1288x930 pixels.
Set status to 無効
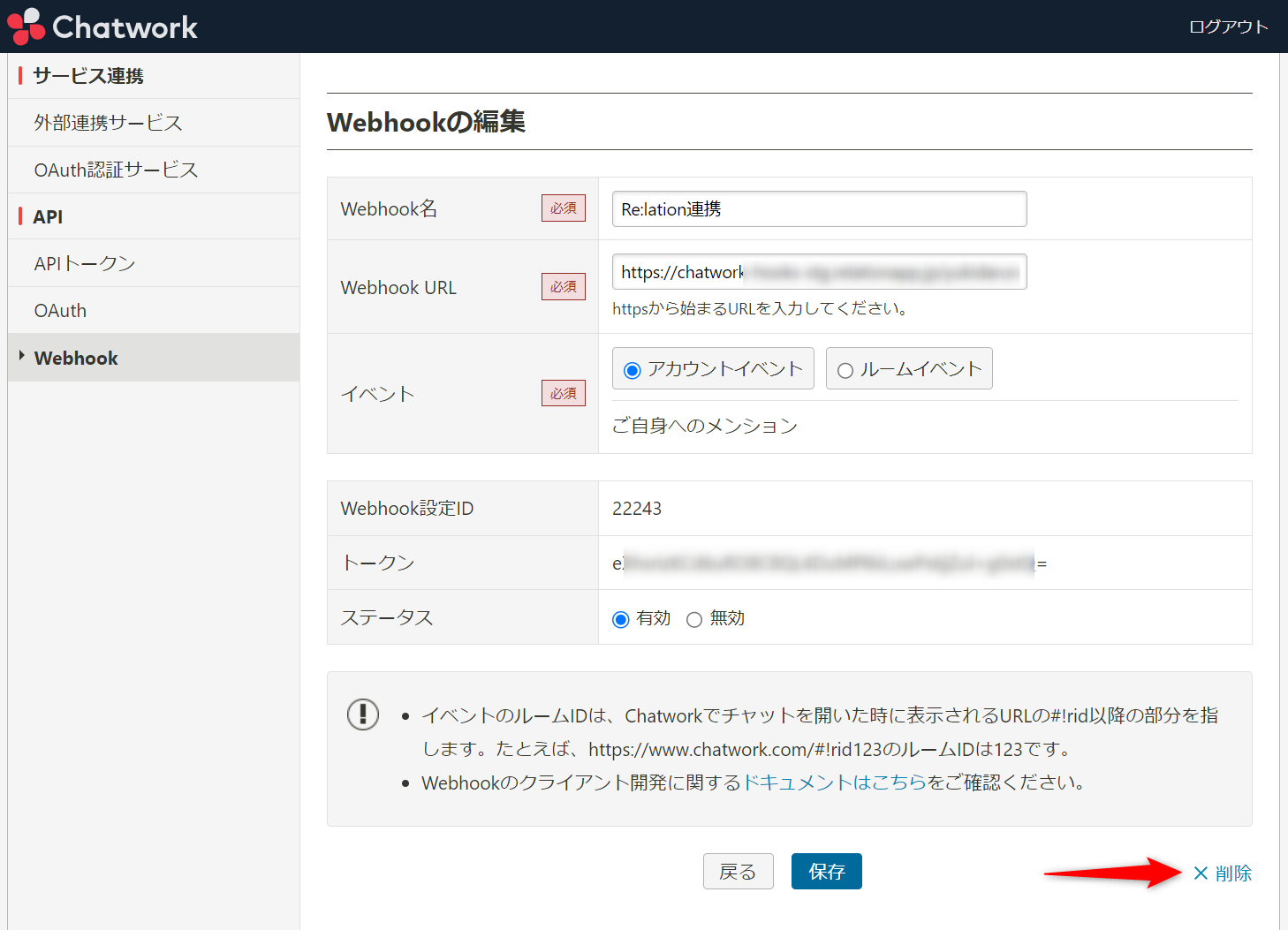point(694,619)
